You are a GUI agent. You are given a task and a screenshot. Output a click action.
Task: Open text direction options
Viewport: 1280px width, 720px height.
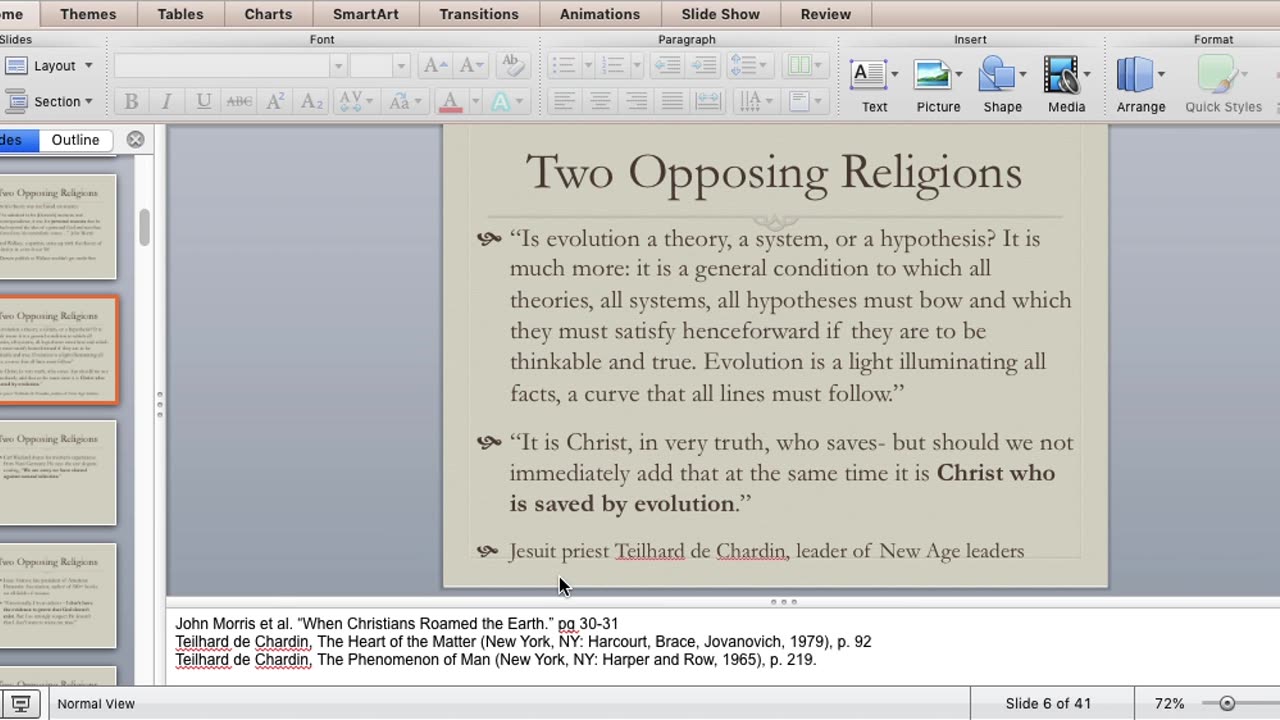point(754,101)
